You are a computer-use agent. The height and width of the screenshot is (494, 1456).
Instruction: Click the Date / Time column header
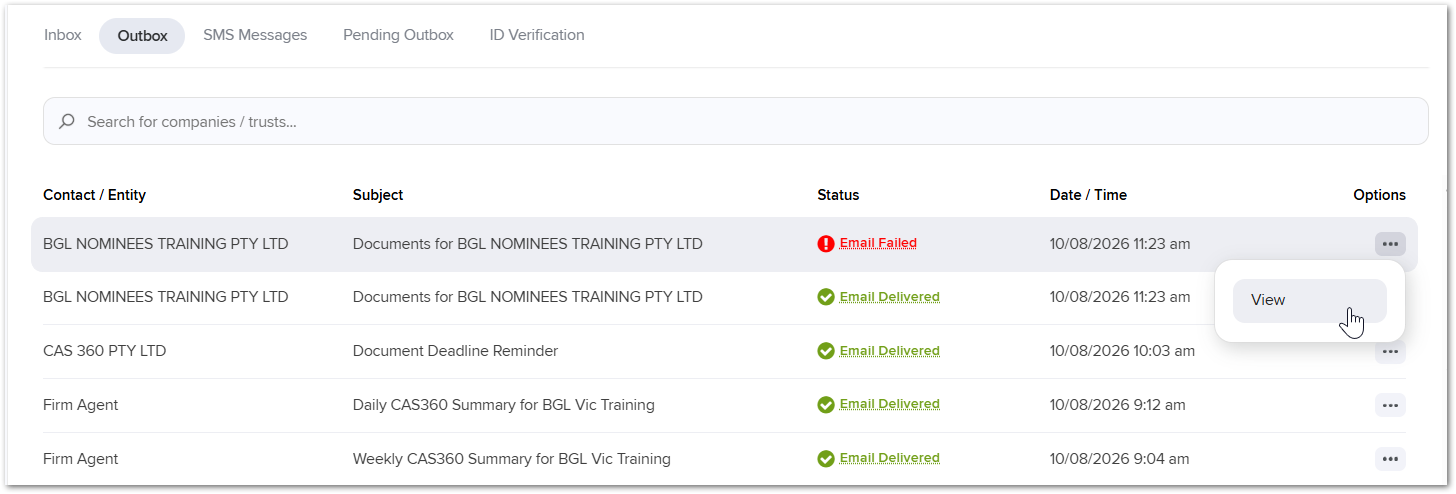(x=1088, y=195)
